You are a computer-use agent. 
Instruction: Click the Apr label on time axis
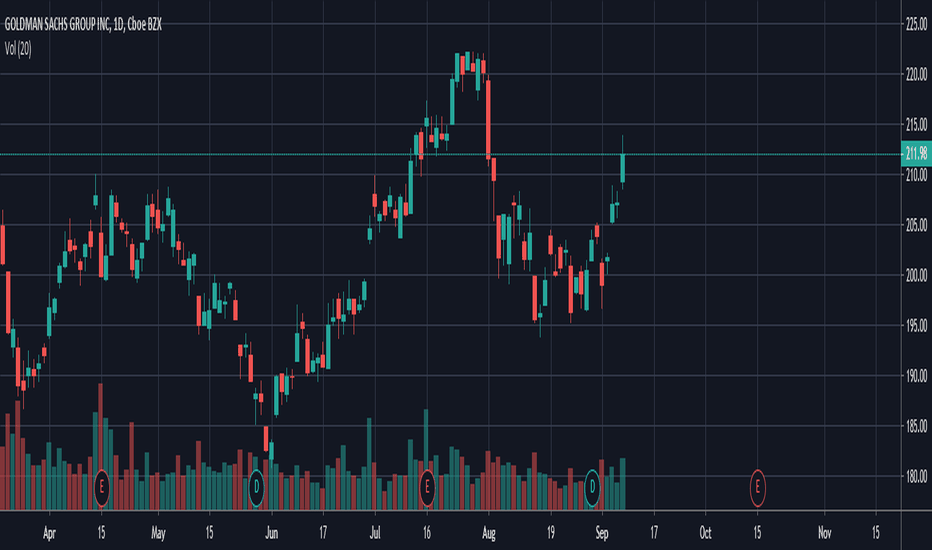(x=49, y=533)
